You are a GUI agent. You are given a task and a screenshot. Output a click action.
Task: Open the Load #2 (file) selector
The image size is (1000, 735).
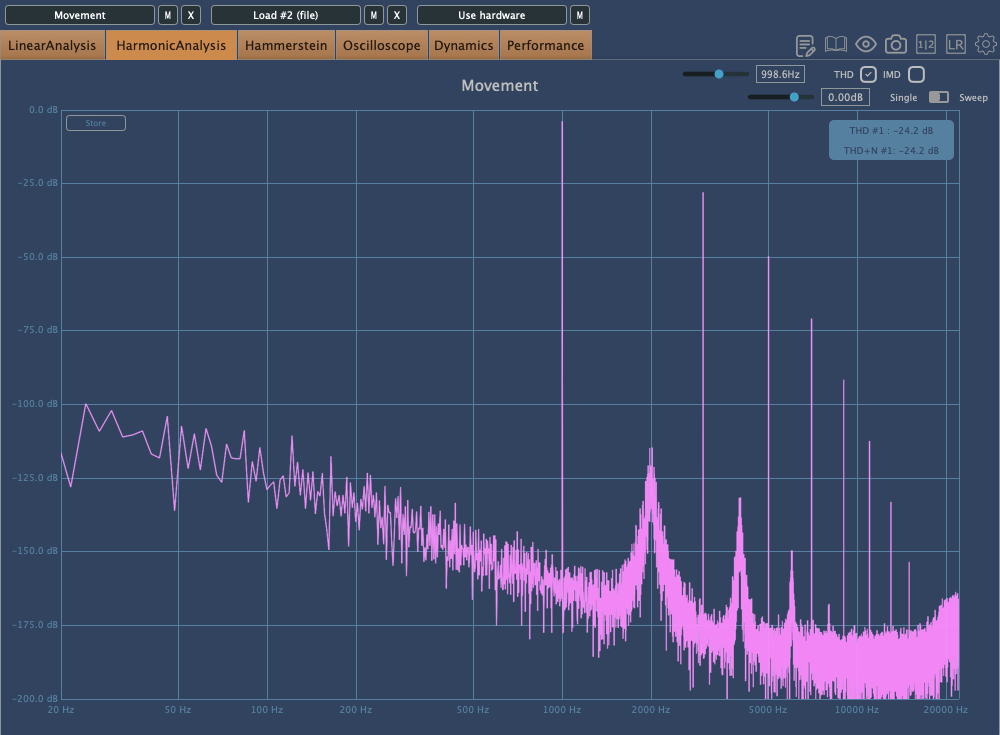coord(285,15)
